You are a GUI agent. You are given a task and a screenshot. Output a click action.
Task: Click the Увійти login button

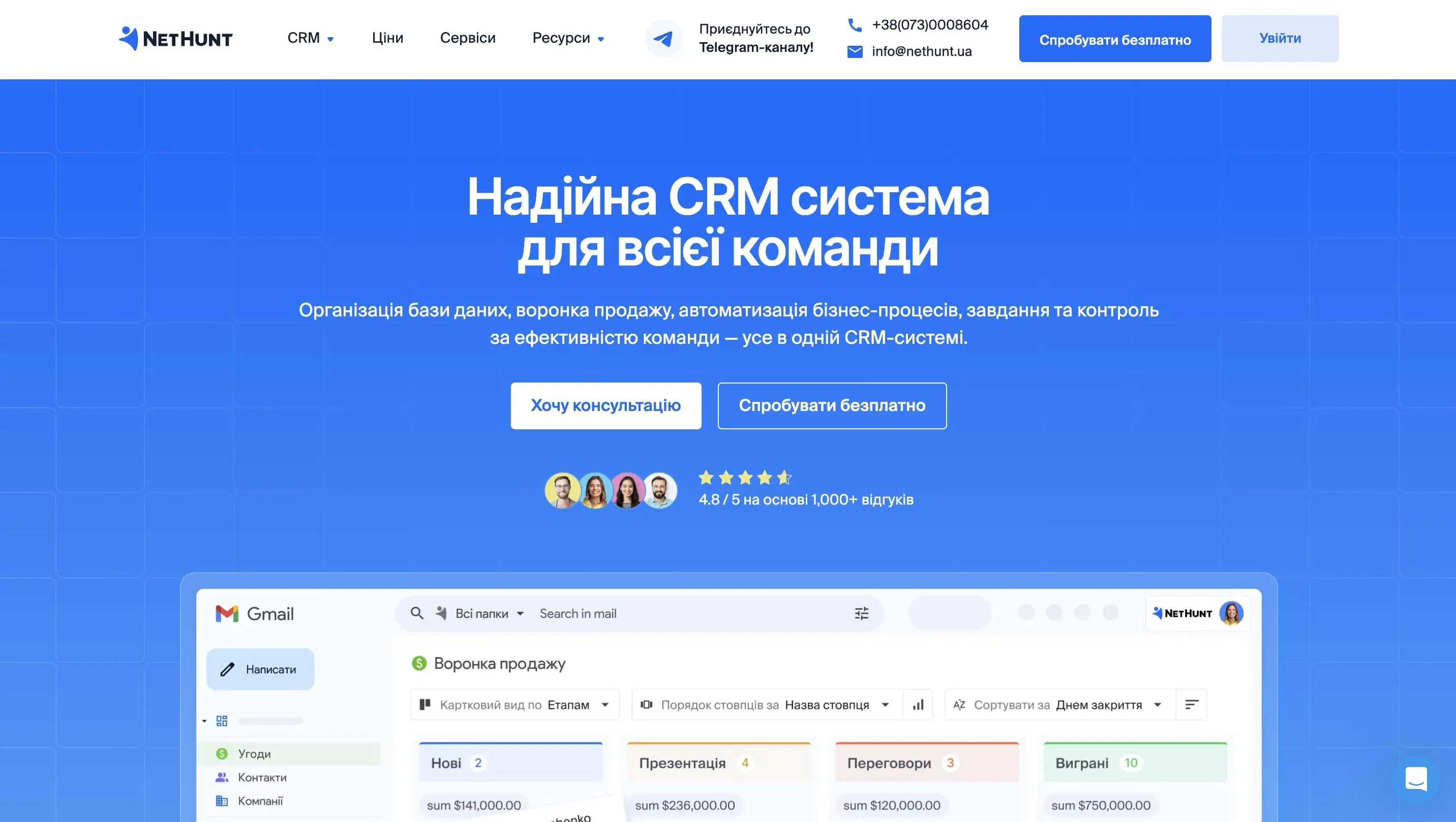(1280, 39)
